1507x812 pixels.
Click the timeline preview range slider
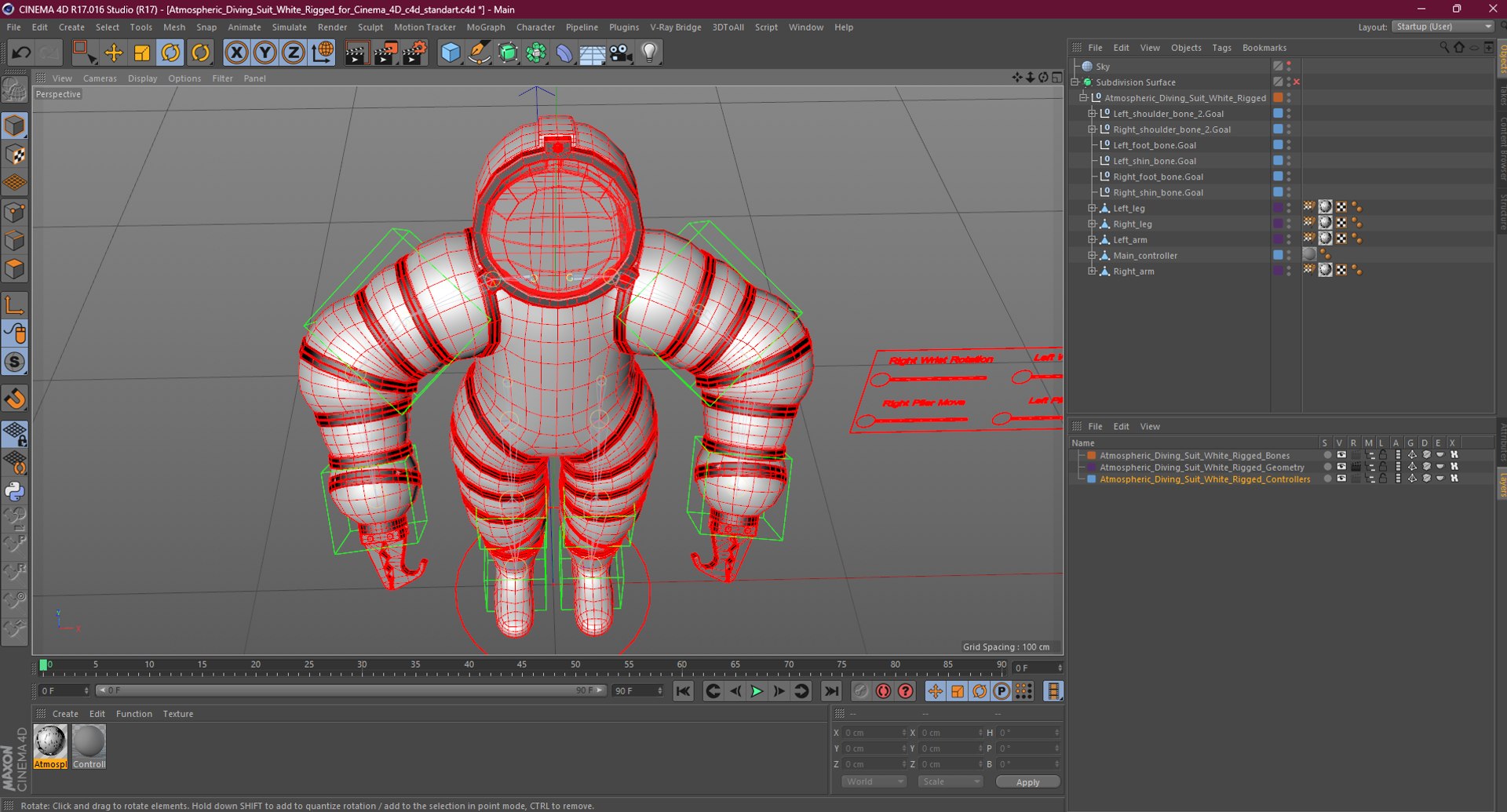coord(351,690)
